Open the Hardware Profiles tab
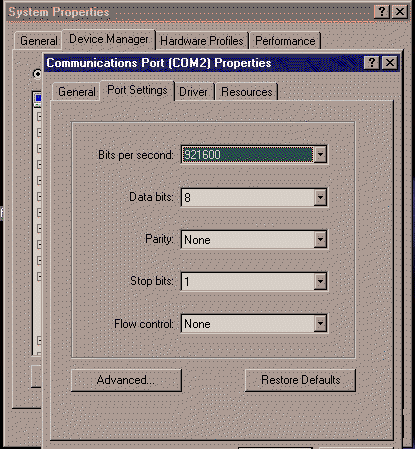415x449 pixels. [202, 41]
